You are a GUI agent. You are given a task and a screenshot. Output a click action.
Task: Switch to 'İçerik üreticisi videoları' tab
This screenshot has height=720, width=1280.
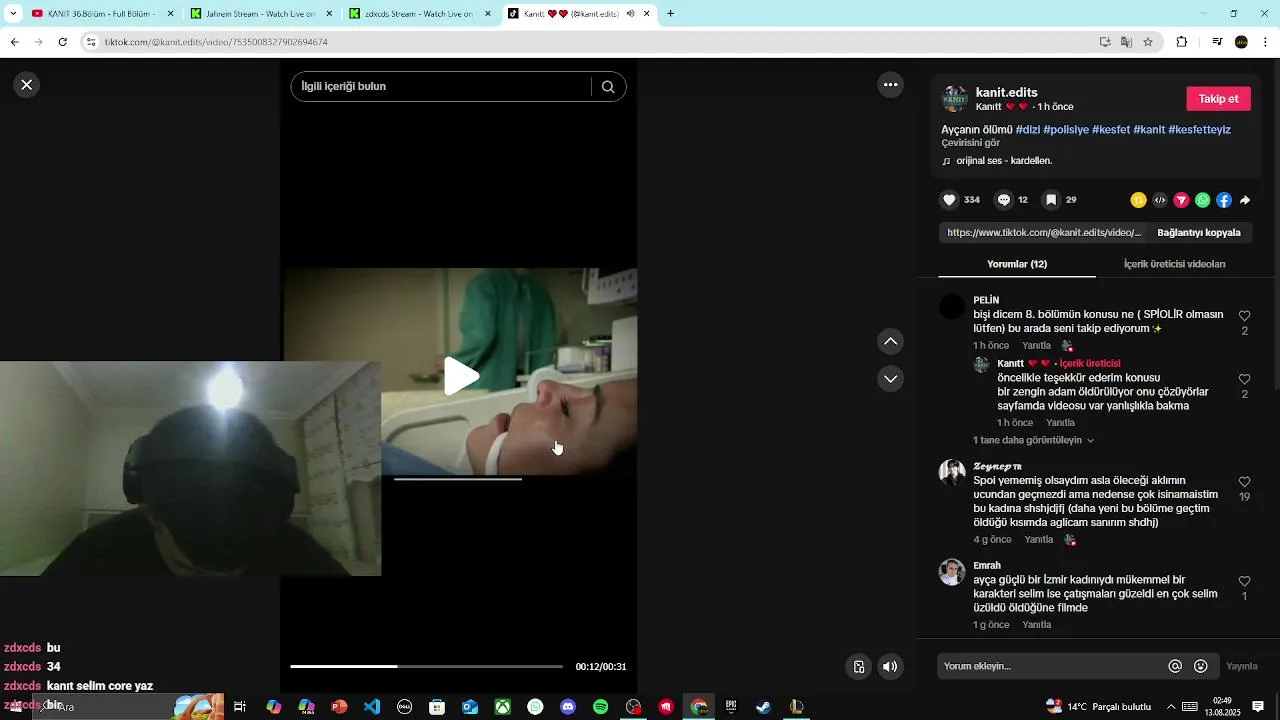pos(1174,264)
